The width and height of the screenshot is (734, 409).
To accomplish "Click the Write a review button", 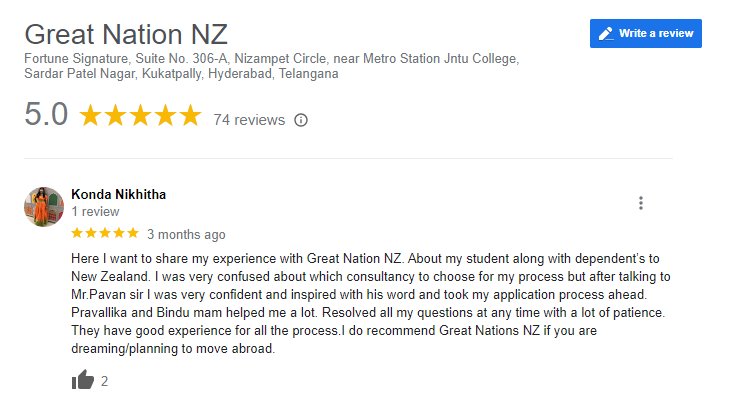I will 646,33.
